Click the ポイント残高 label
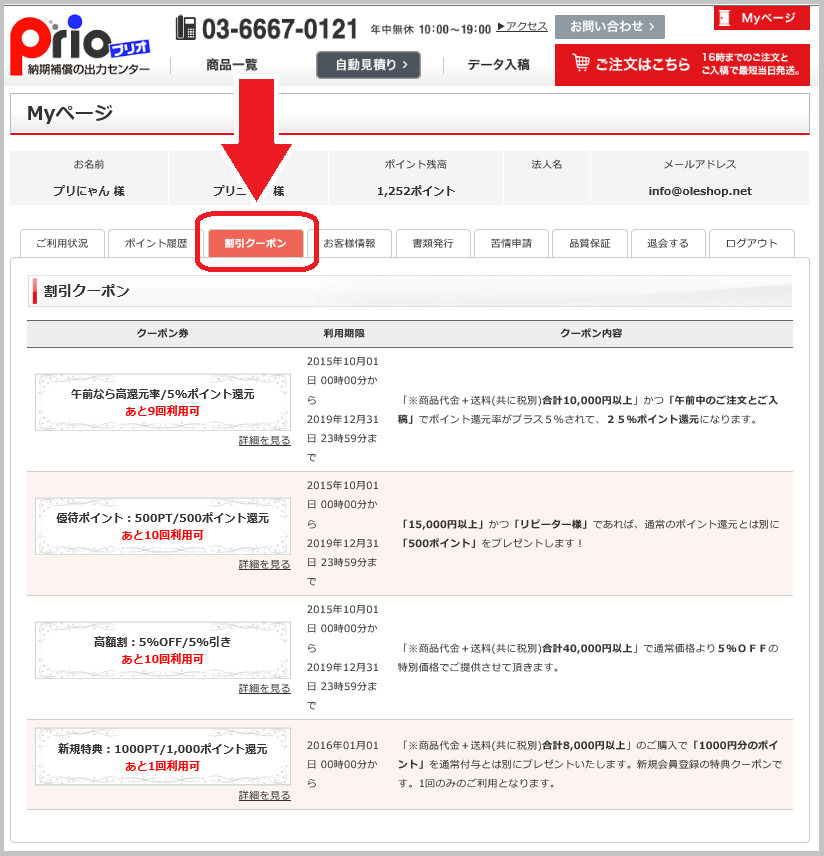The width and height of the screenshot is (824, 856). 416,164
